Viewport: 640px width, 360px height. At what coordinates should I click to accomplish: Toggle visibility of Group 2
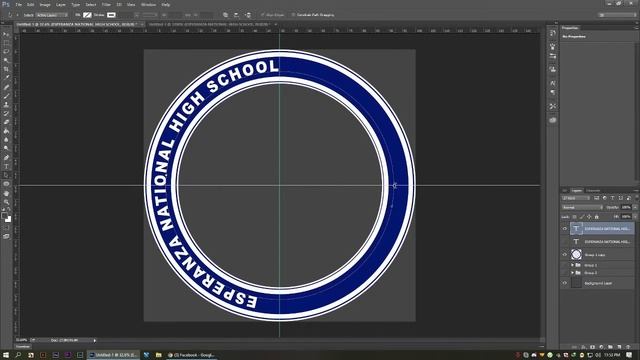565,273
